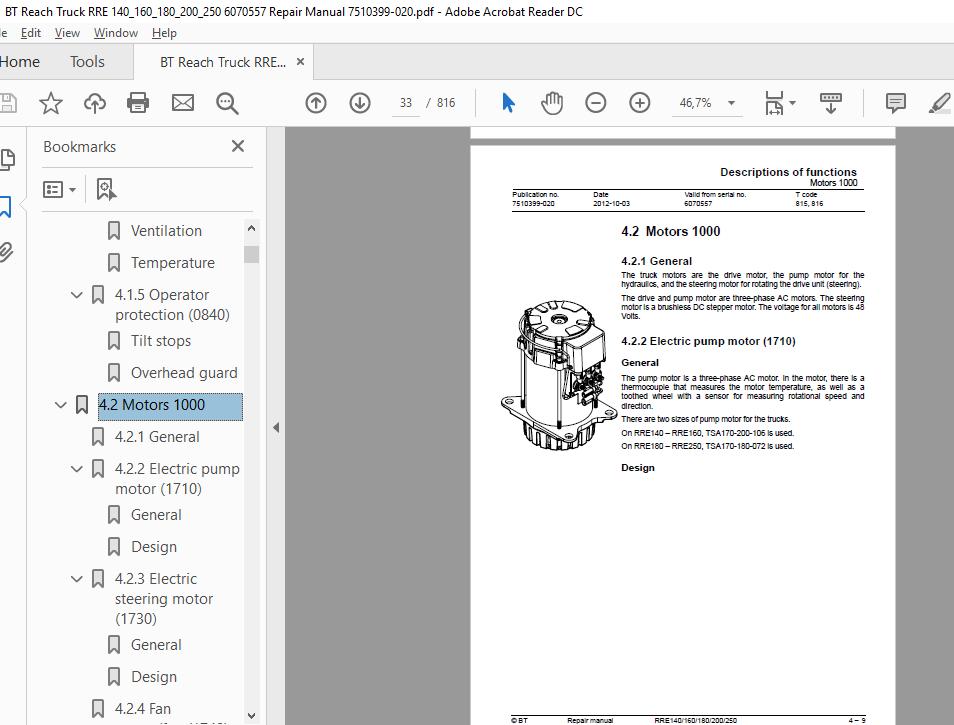The image size is (954, 725).
Task: Open fit page options dropdown arrow
Action: tap(792, 103)
